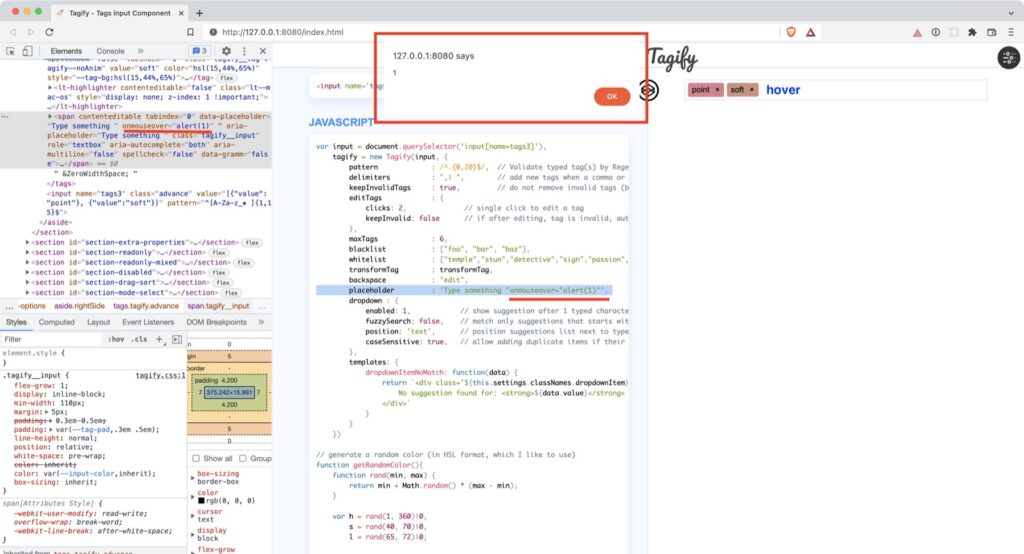Open the Layout sidebar tab

tap(99, 322)
